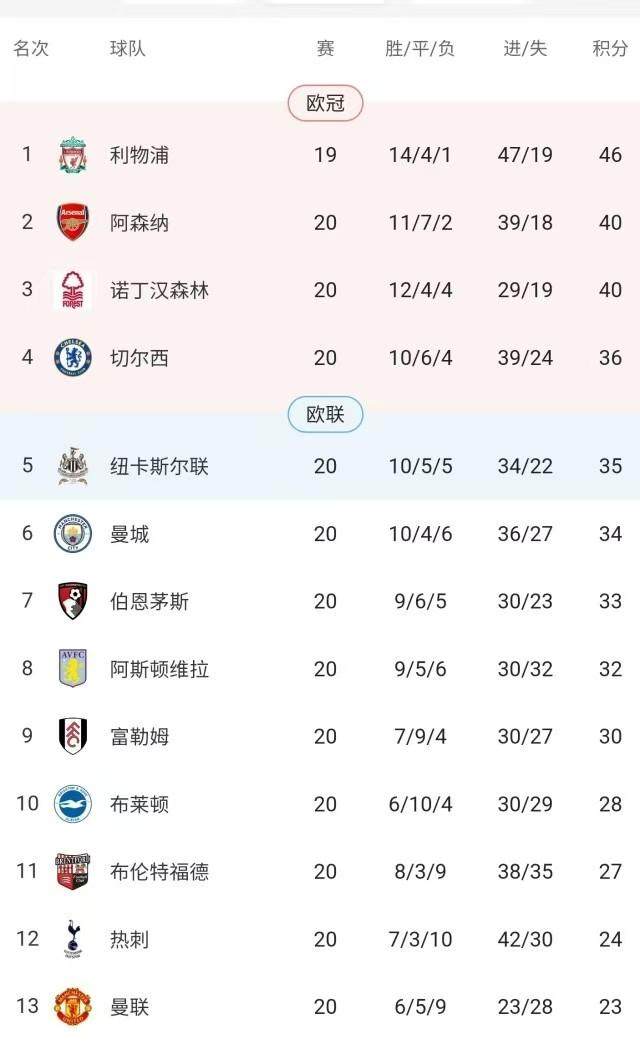The image size is (640, 1054).
Task: Click the Liverpool club crest icon
Action: tap(70, 152)
